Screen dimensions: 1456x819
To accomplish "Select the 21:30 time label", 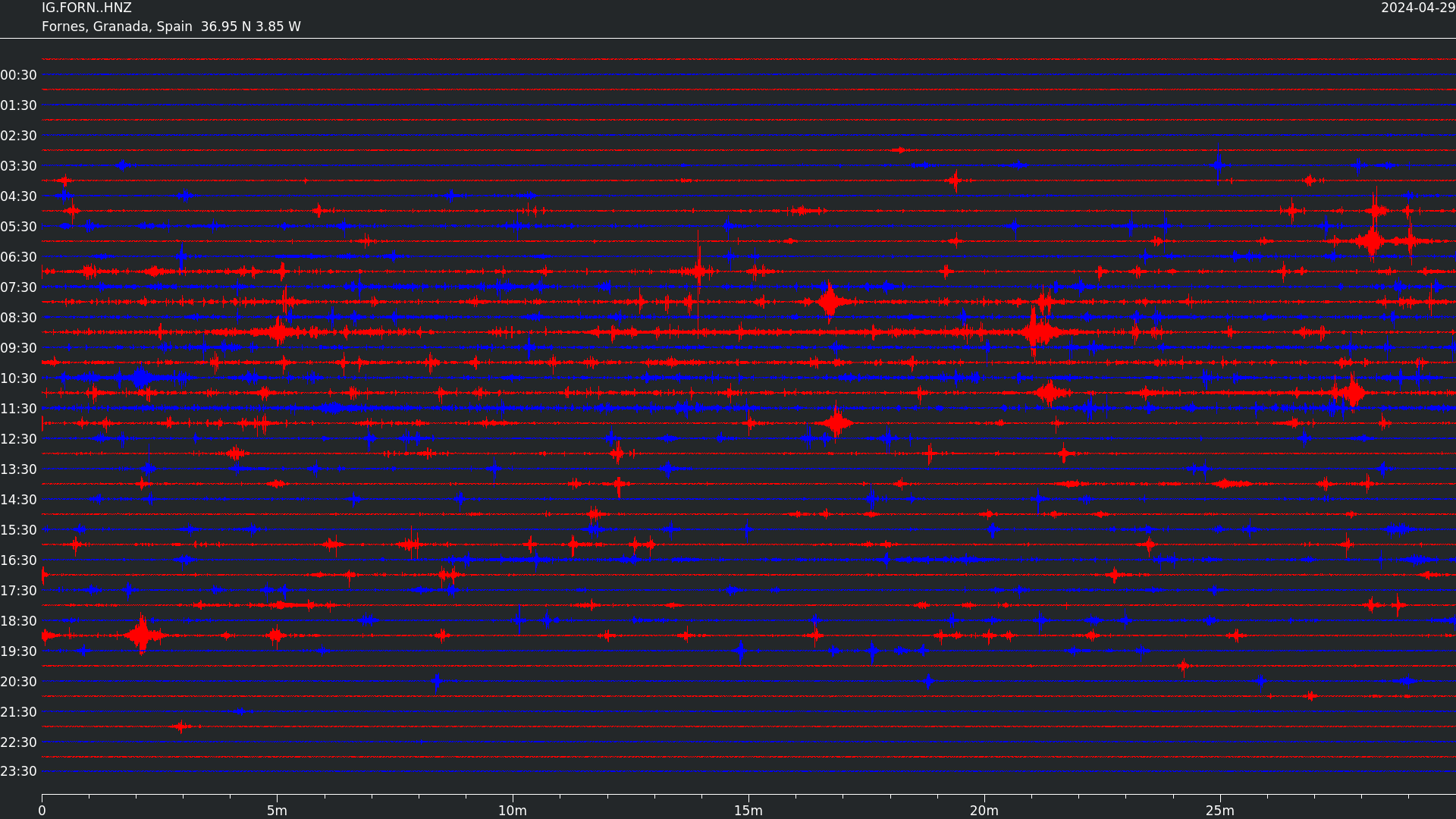I will [19, 712].
